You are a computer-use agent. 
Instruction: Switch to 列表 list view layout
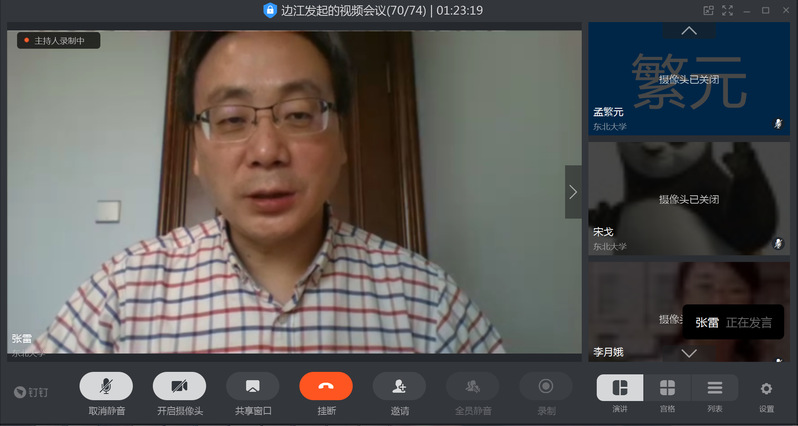pyautogui.click(x=714, y=388)
